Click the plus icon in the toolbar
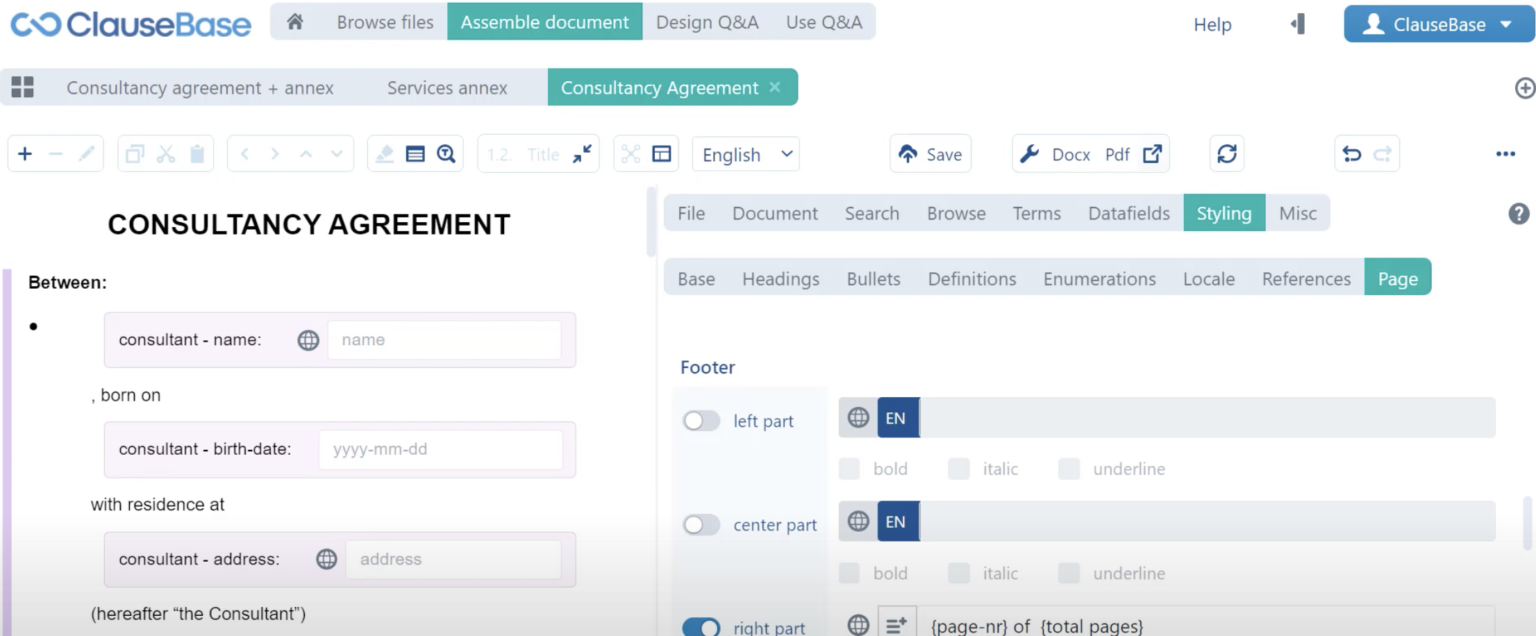The height and width of the screenshot is (636, 1536). [x=25, y=154]
